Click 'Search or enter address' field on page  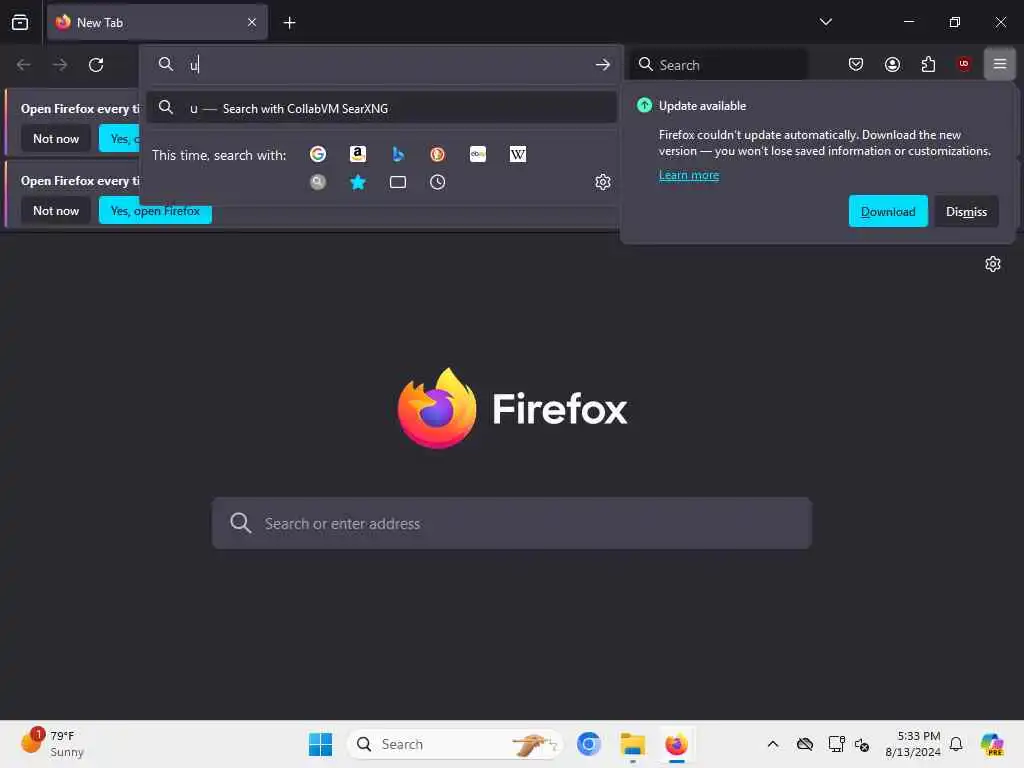[x=511, y=523]
